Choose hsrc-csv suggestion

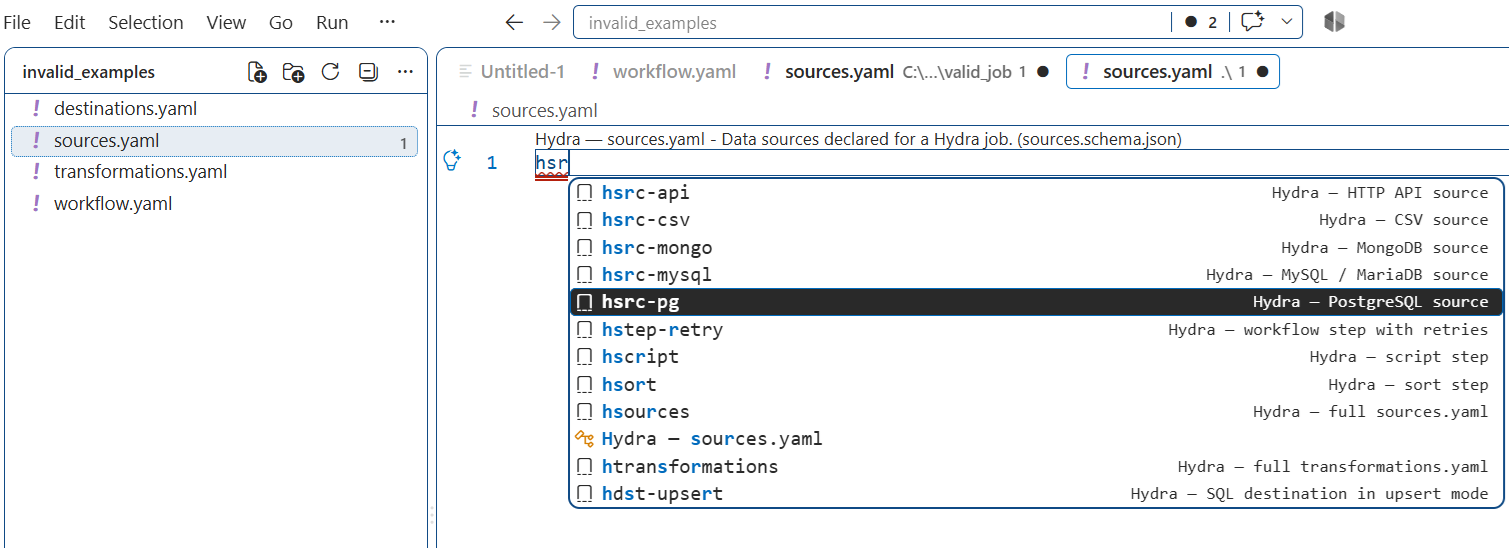pyautogui.click(x=1036, y=220)
